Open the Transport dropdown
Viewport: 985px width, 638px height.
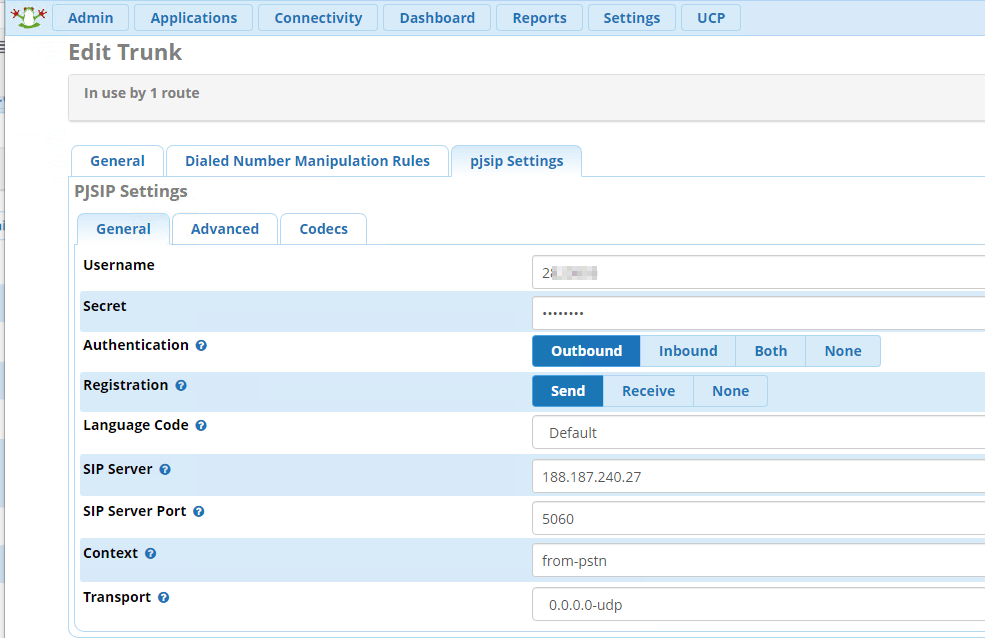pos(758,605)
